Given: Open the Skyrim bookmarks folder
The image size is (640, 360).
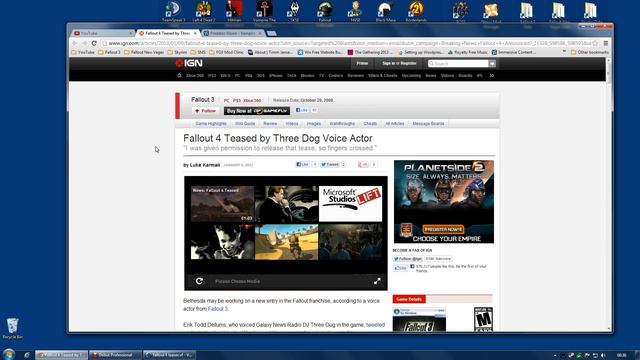Looking at the screenshot, I should tap(177, 52).
